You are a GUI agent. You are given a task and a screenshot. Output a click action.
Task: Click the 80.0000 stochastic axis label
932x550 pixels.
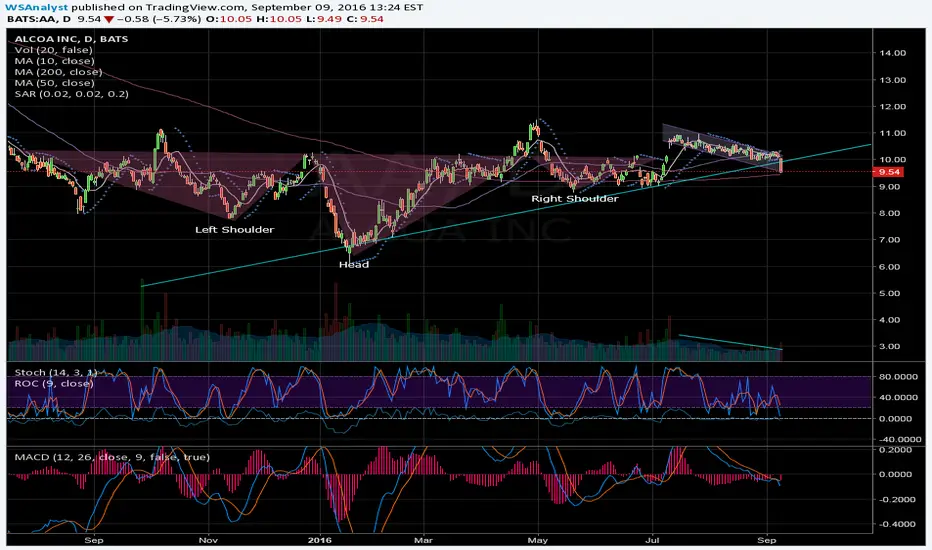pyautogui.click(x=896, y=376)
